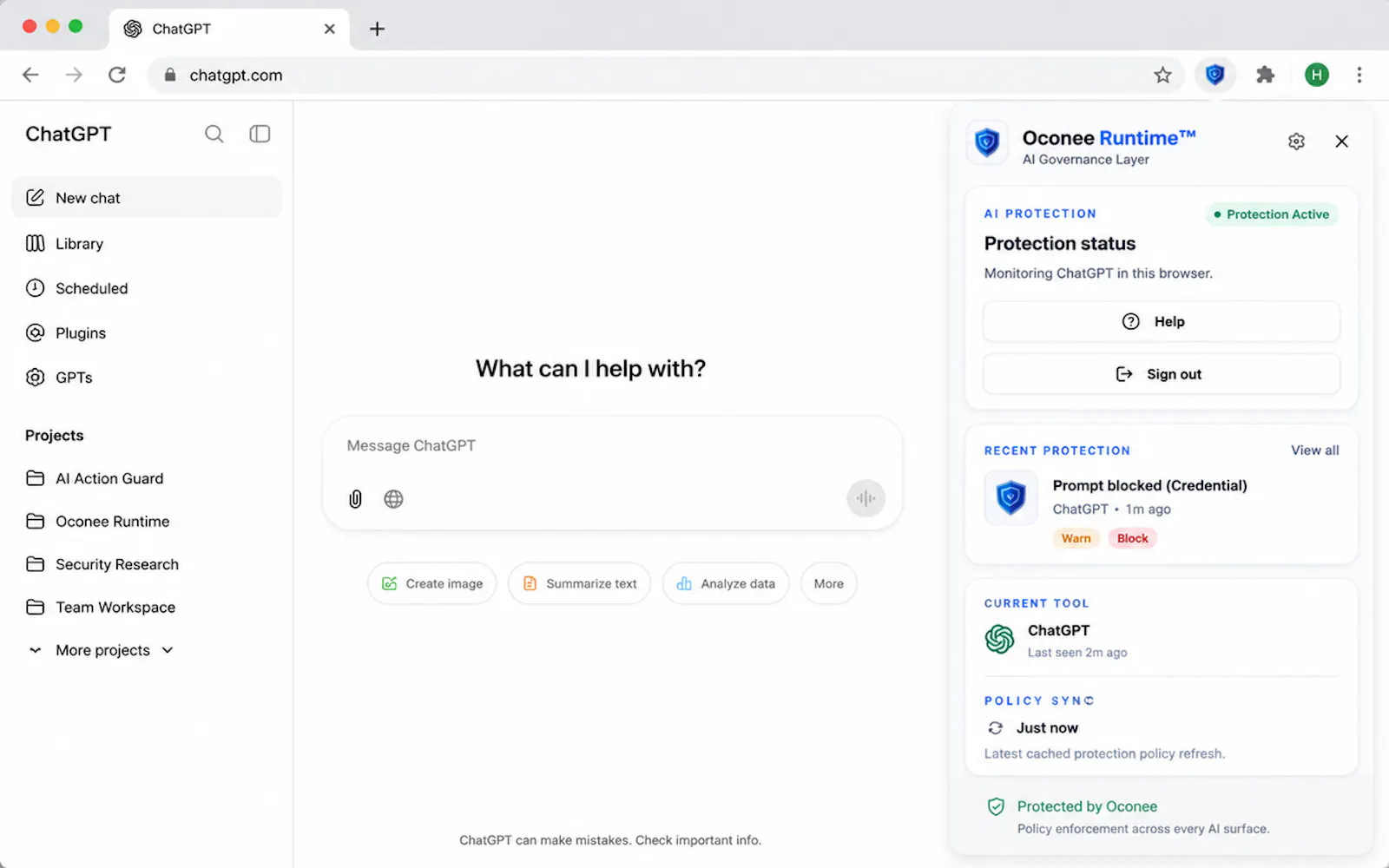Select 'Latest cached protection policy refresh.' text
This screenshot has width=1389, height=868.
tap(1104, 753)
